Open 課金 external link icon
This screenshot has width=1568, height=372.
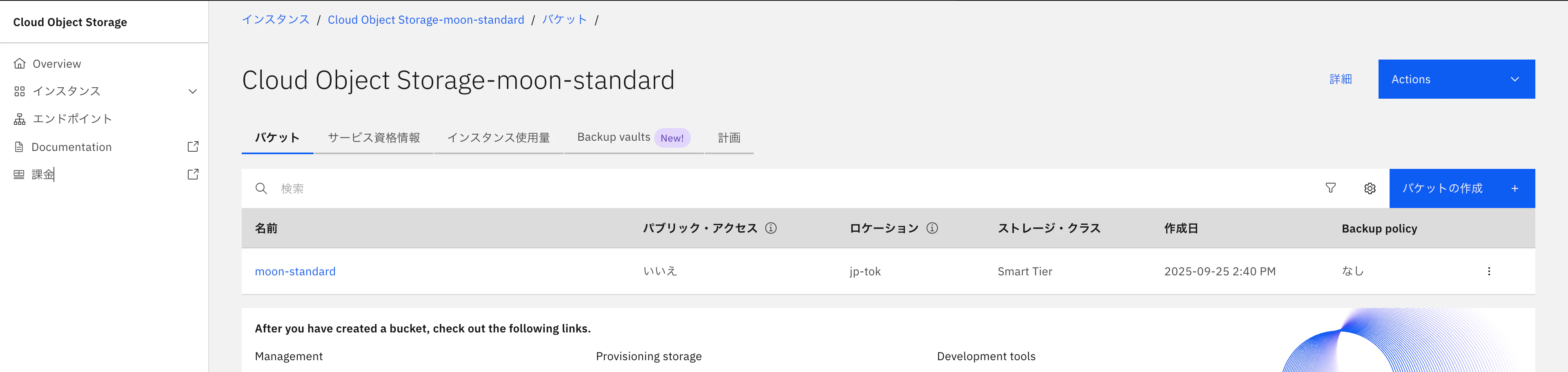click(193, 175)
